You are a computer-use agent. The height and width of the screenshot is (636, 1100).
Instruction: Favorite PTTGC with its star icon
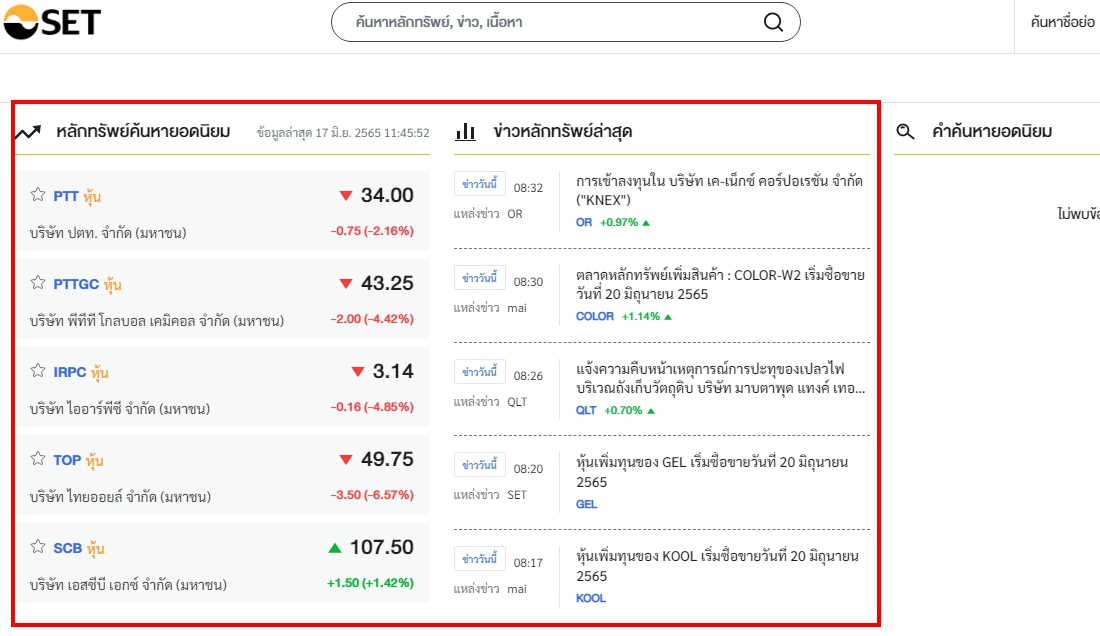[38, 283]
